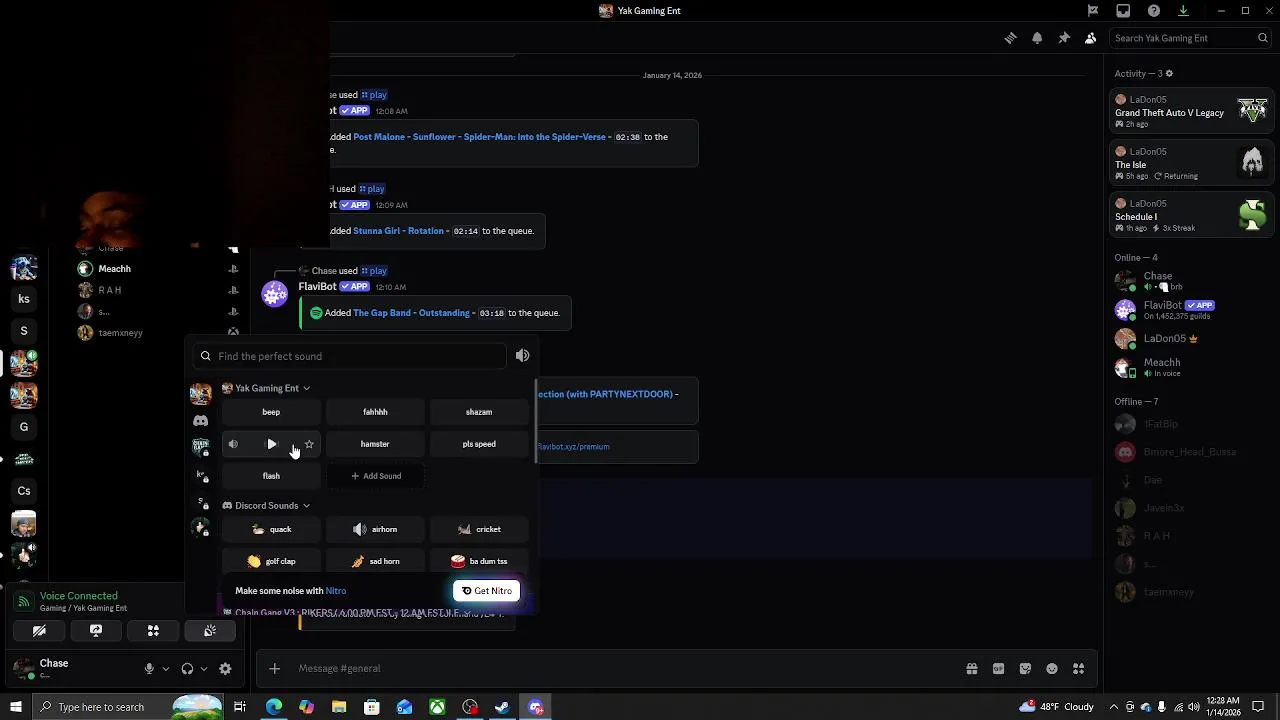Adjust soundboard volume speaker icon
The image size is (1280, 720).
click(x=522, y=356)
